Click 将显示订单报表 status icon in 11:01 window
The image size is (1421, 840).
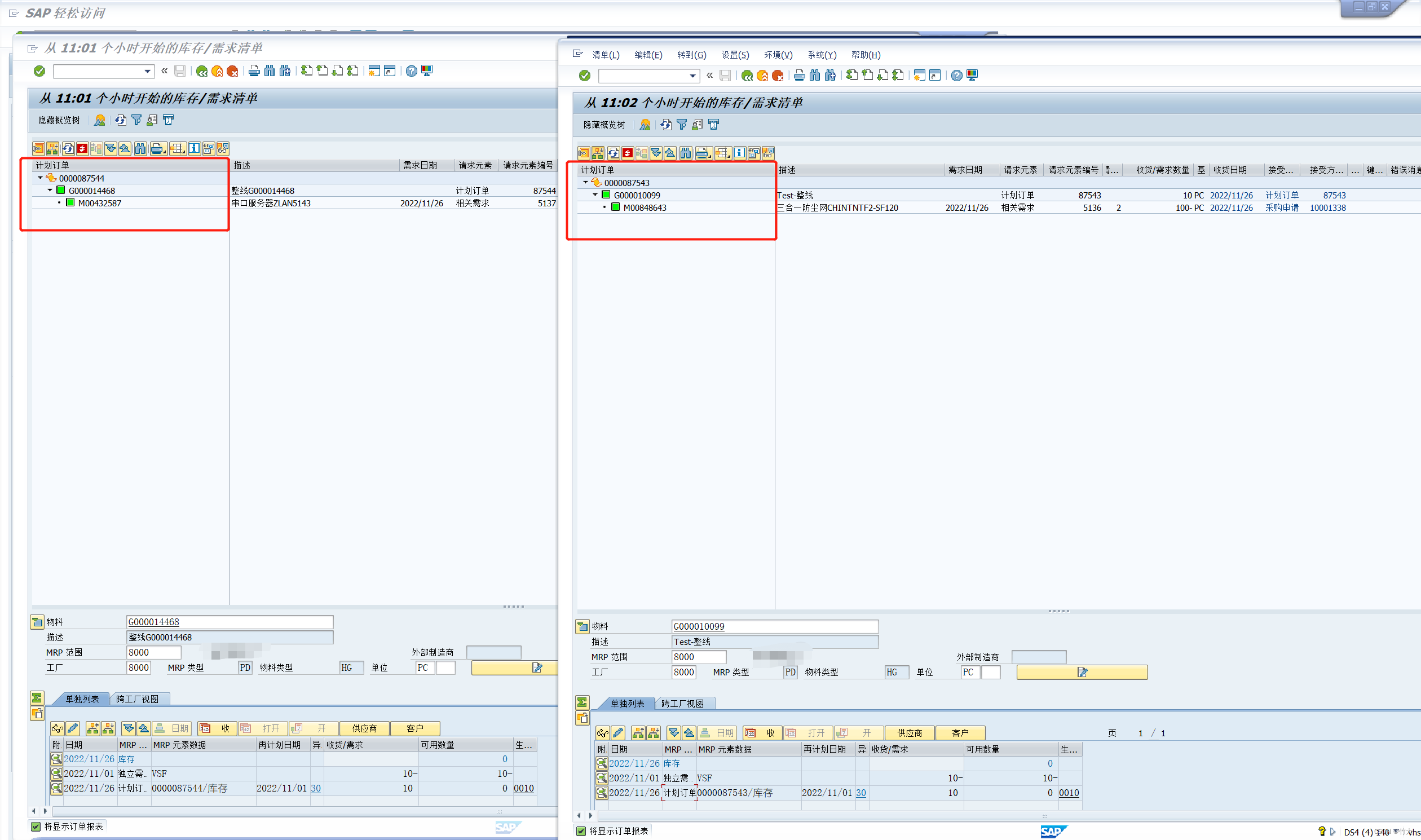36,826
